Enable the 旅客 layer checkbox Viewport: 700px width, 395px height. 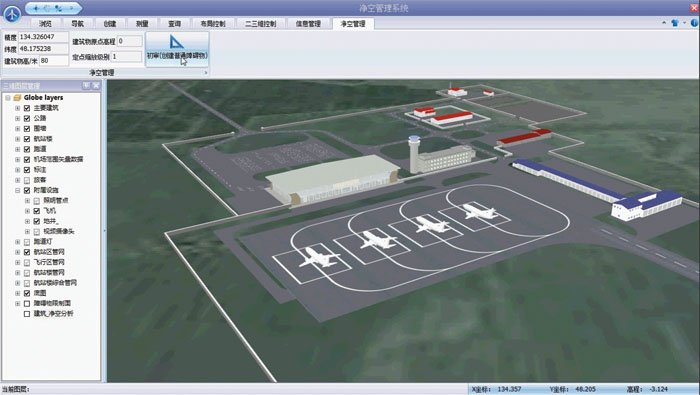27,180
